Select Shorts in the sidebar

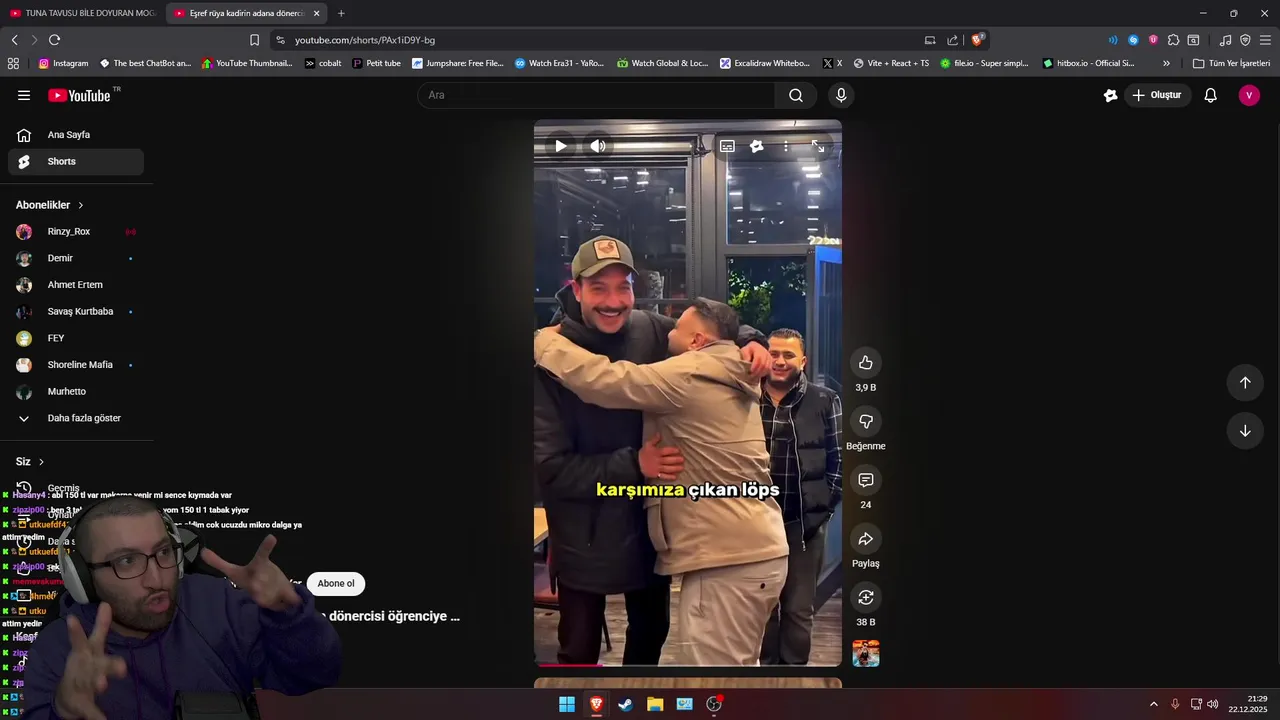(x=76, y=161)
